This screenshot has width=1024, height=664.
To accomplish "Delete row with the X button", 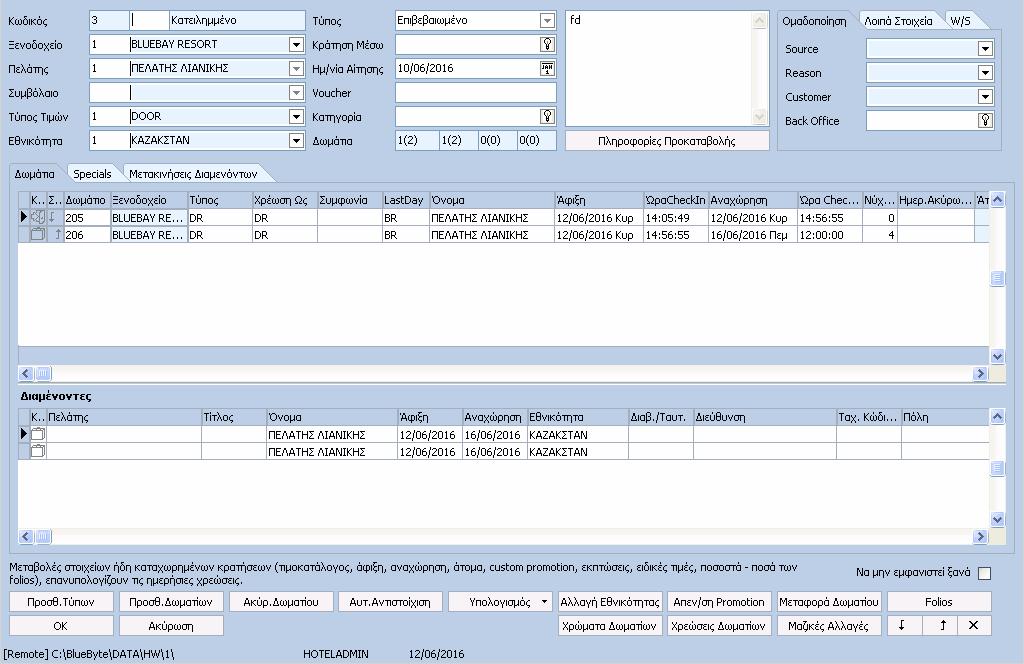I will (974, 625).
